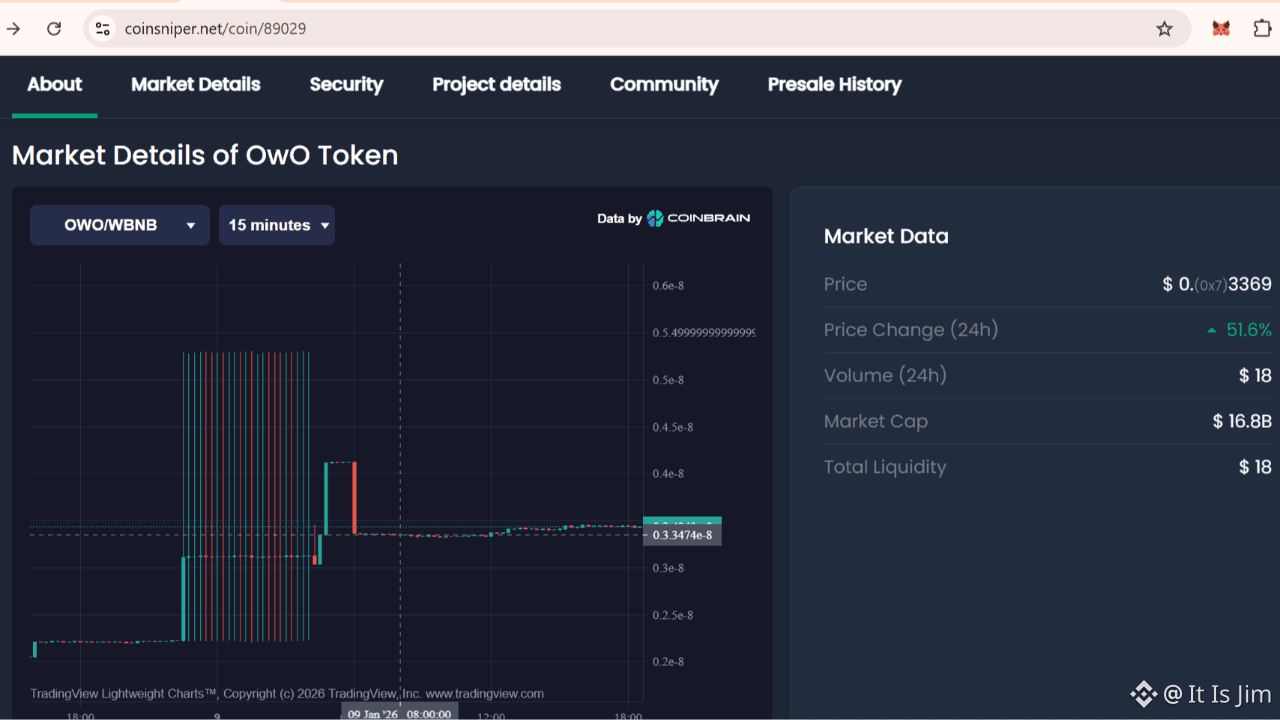1280x720 pixels.
Task: Open the 15 minutes interval dropdown
Action: [277, 225]
